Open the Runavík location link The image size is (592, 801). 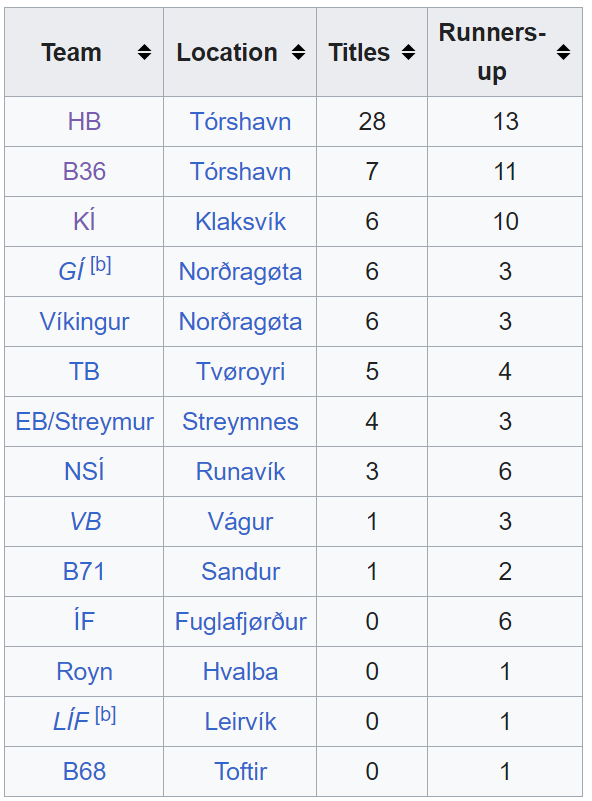pyautogui.click(x=240, y=472)
